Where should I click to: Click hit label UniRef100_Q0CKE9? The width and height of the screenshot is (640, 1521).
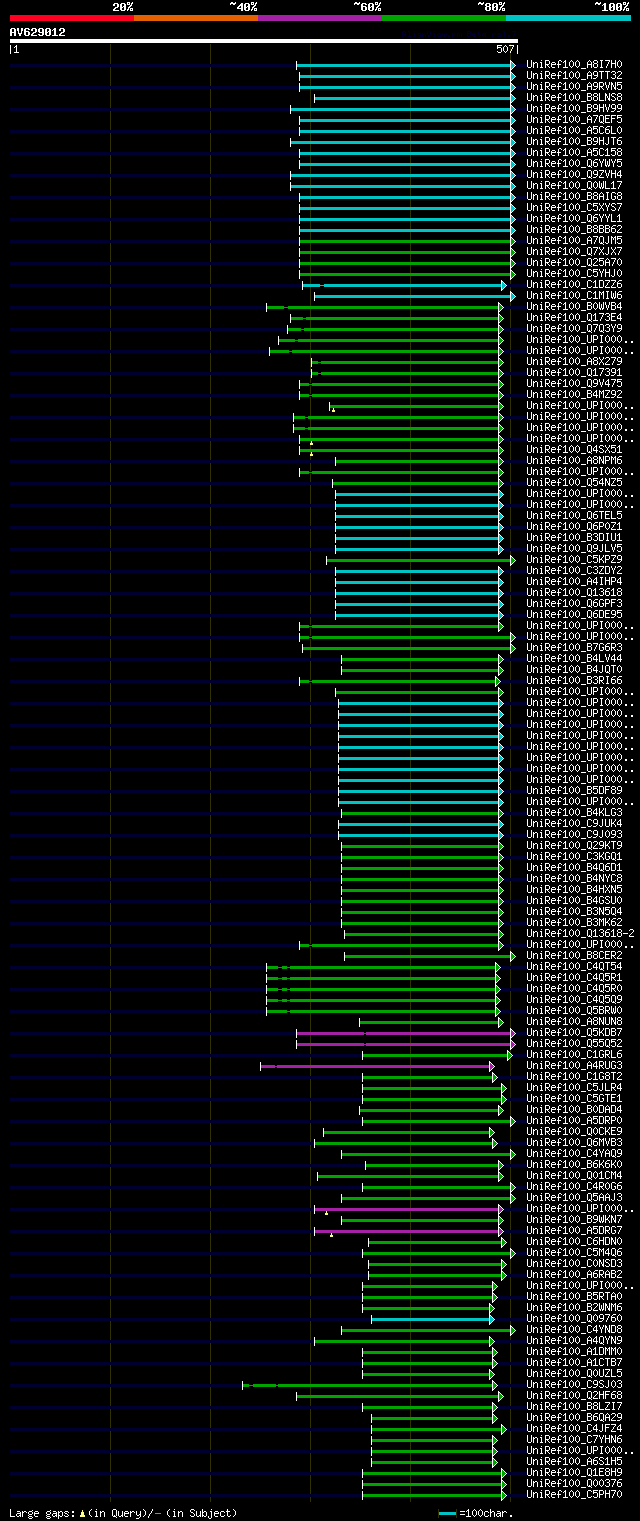(574, 1132)
